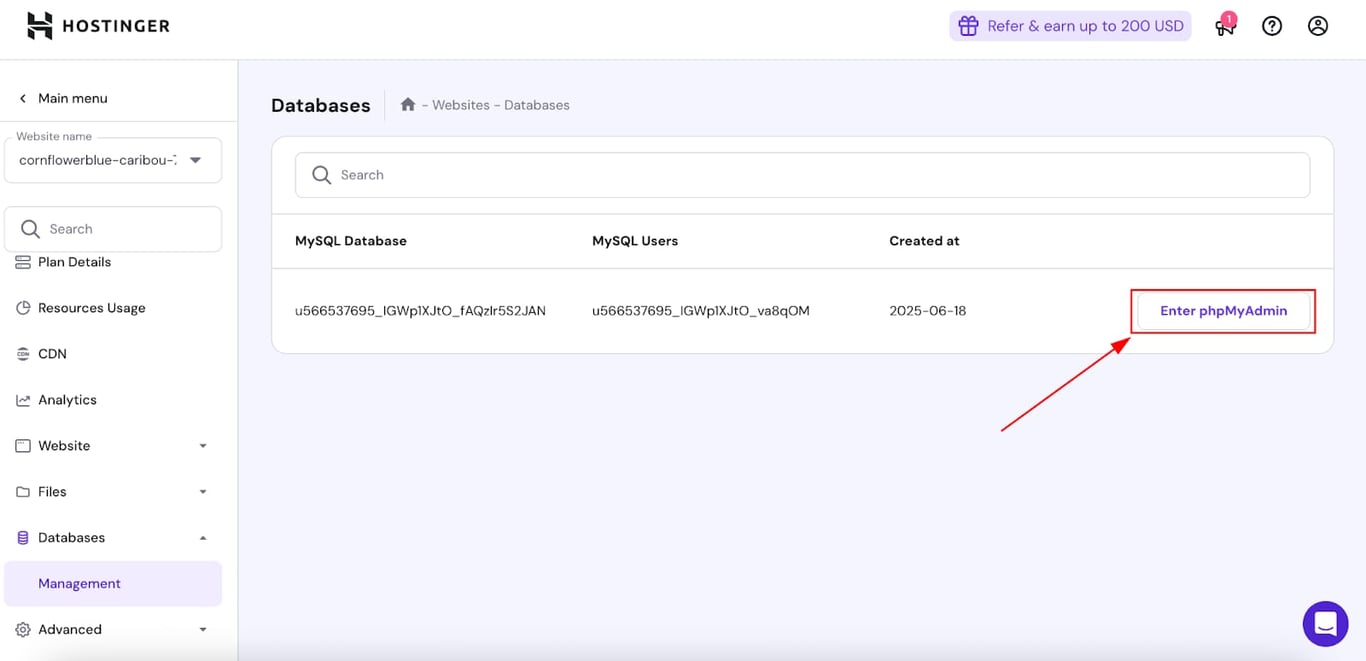Image resolution: width=1366 pixels, height=661 pixels.
Task: Click the MySQL Users column header
Action: pos(635,241)
